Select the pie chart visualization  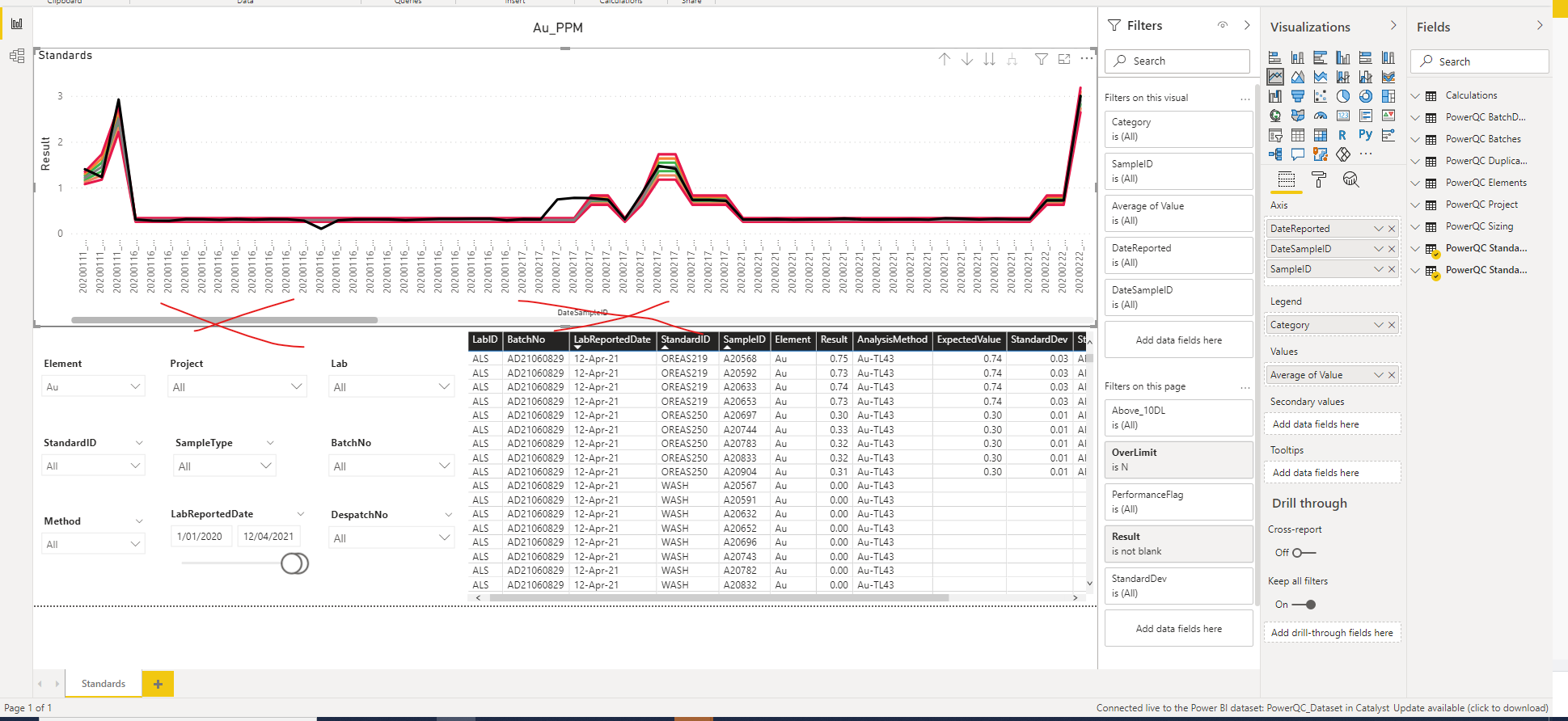[x=1343, y=96]
